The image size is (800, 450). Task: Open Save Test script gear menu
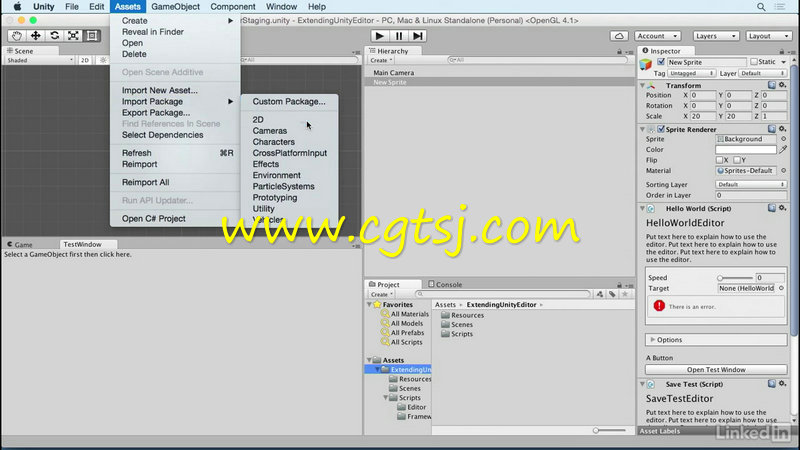click(x=782, y=384)
